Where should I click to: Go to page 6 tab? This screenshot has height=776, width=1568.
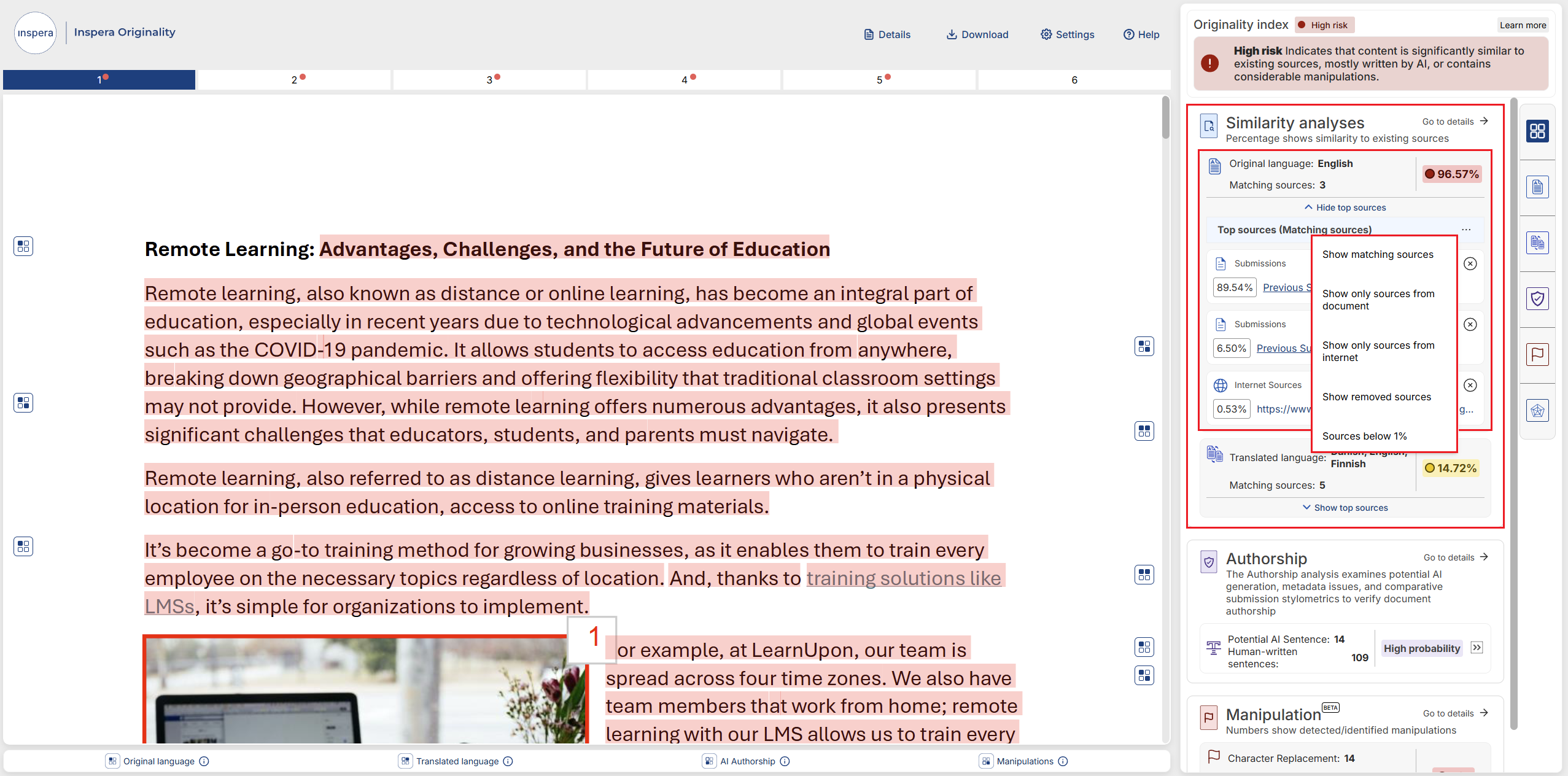click(x=1074, y=80)
